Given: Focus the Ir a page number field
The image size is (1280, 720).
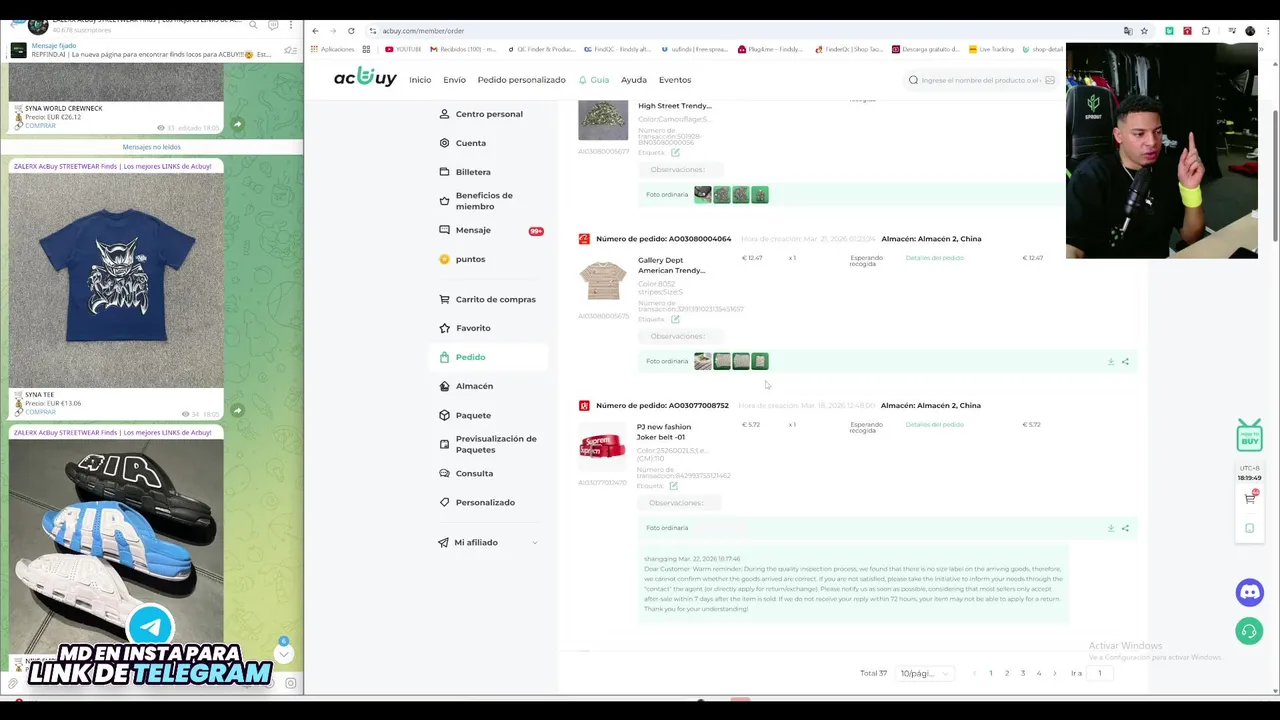Looking at the screenshot, I should [1101, 673].
